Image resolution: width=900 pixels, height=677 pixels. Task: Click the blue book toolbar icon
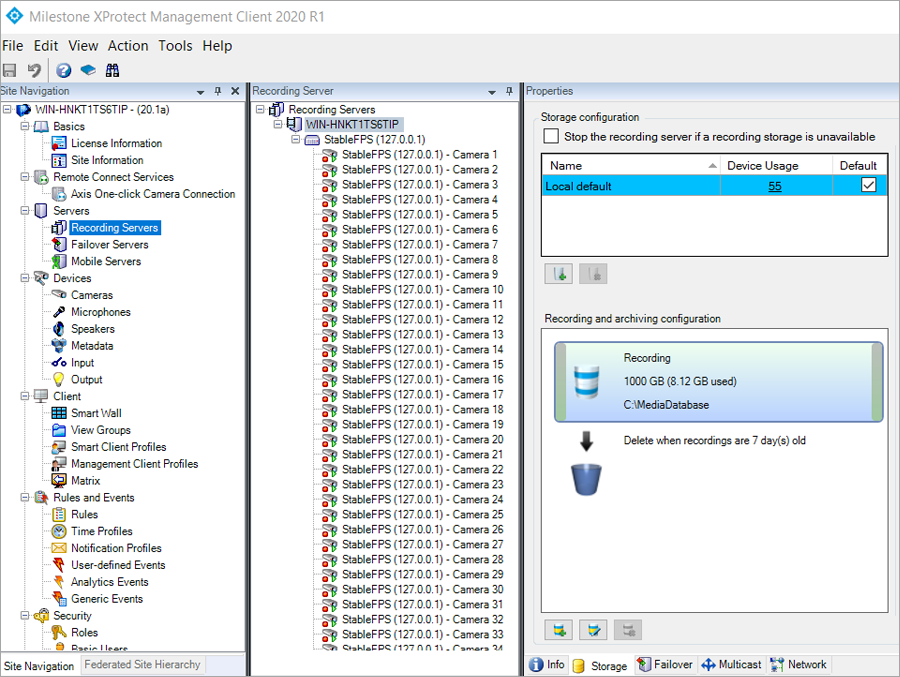point(88,70)
